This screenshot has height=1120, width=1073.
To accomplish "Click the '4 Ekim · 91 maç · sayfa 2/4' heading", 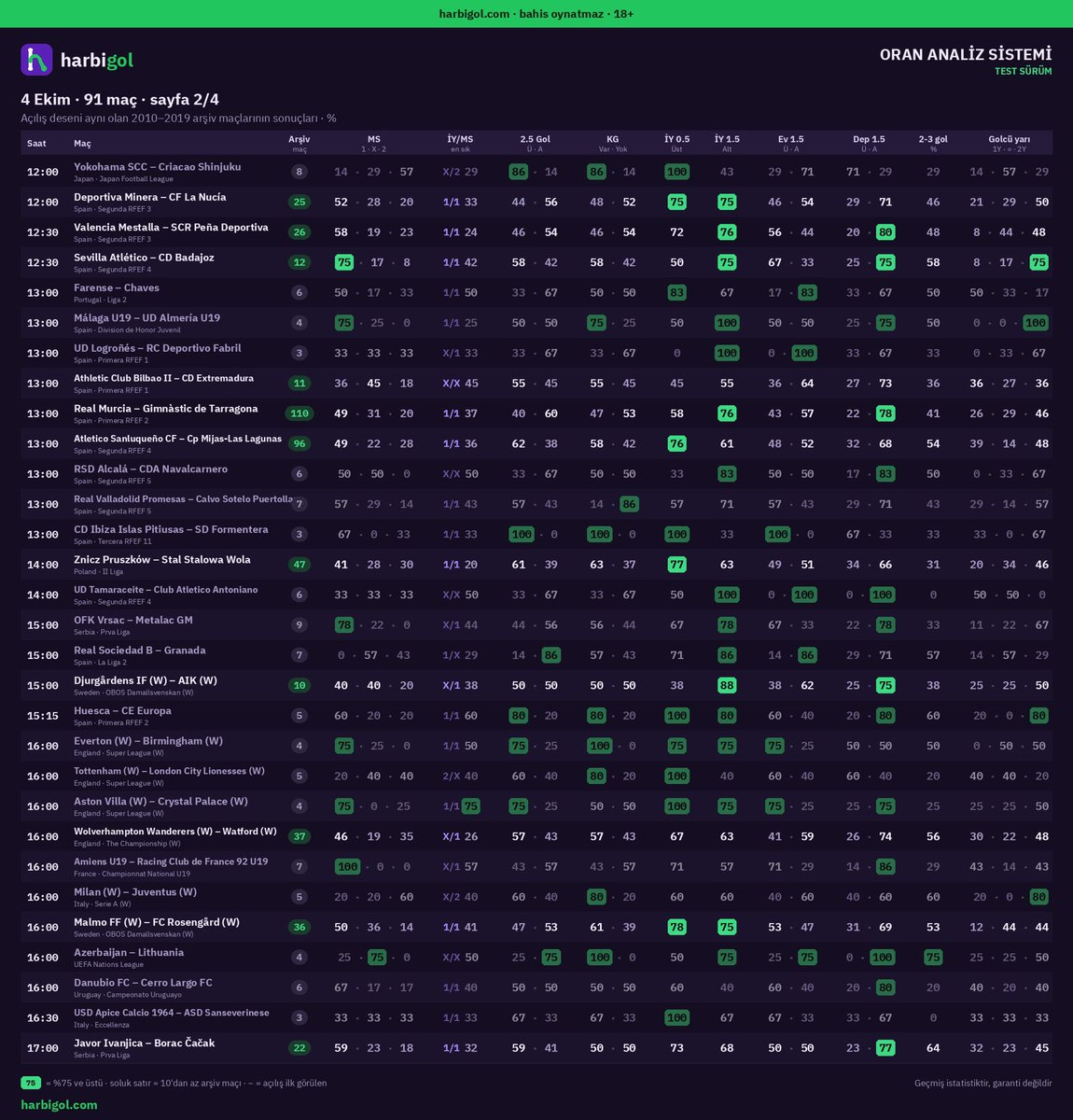I will point(120,99).
